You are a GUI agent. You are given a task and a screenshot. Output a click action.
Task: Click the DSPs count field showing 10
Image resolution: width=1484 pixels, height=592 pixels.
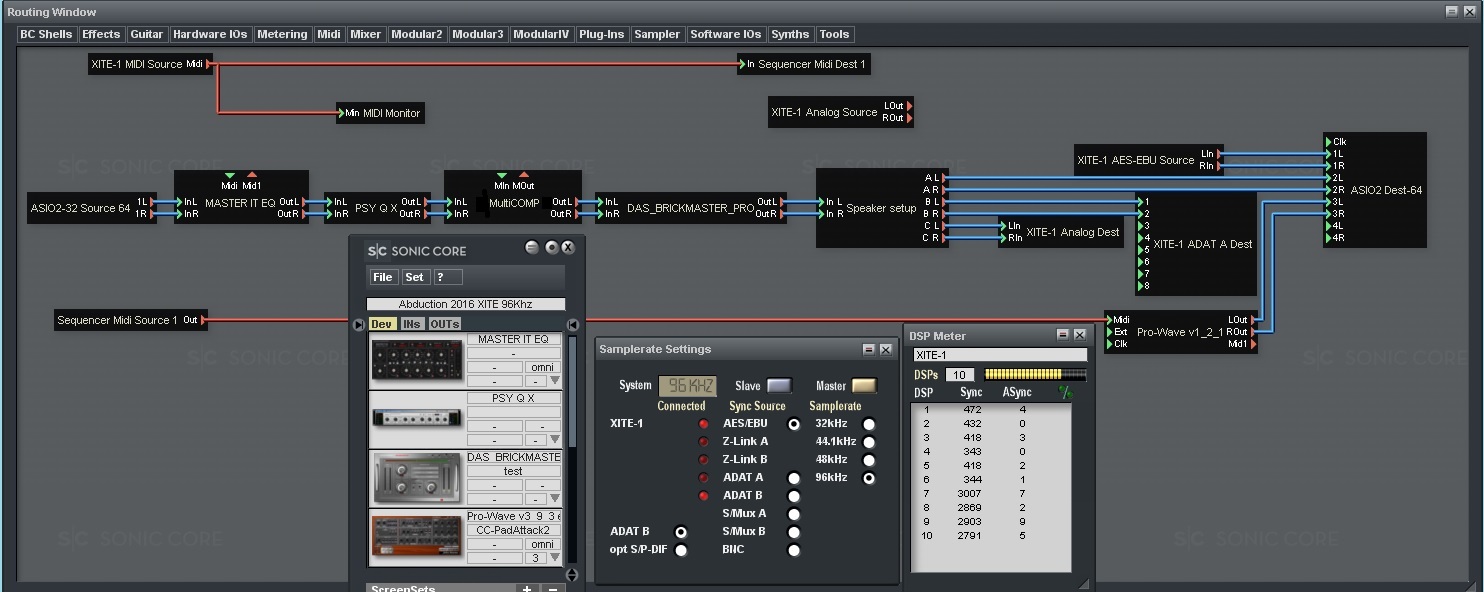pos(960,375)
